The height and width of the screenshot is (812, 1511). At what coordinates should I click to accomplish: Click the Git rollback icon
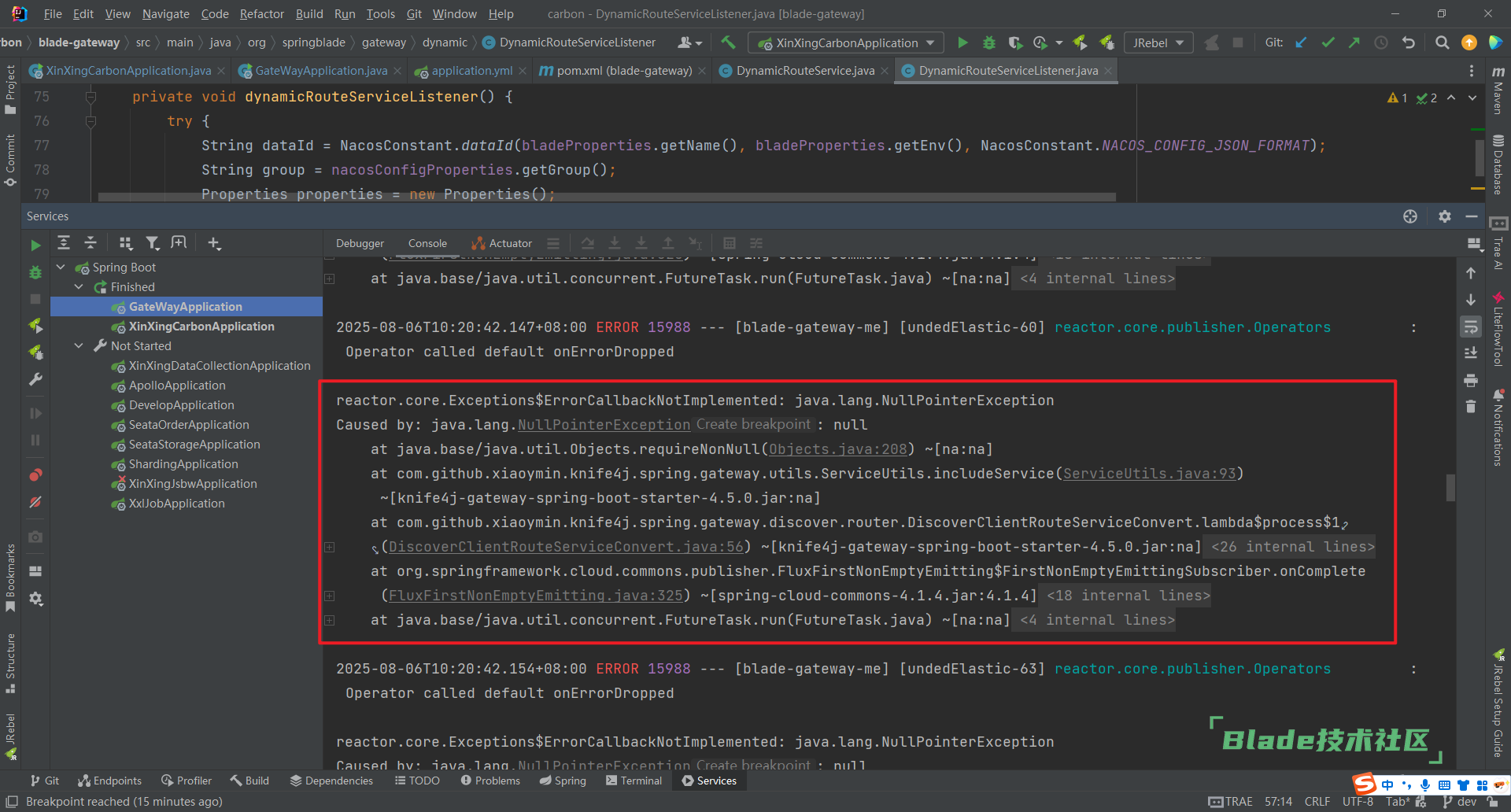(1409, 42)
